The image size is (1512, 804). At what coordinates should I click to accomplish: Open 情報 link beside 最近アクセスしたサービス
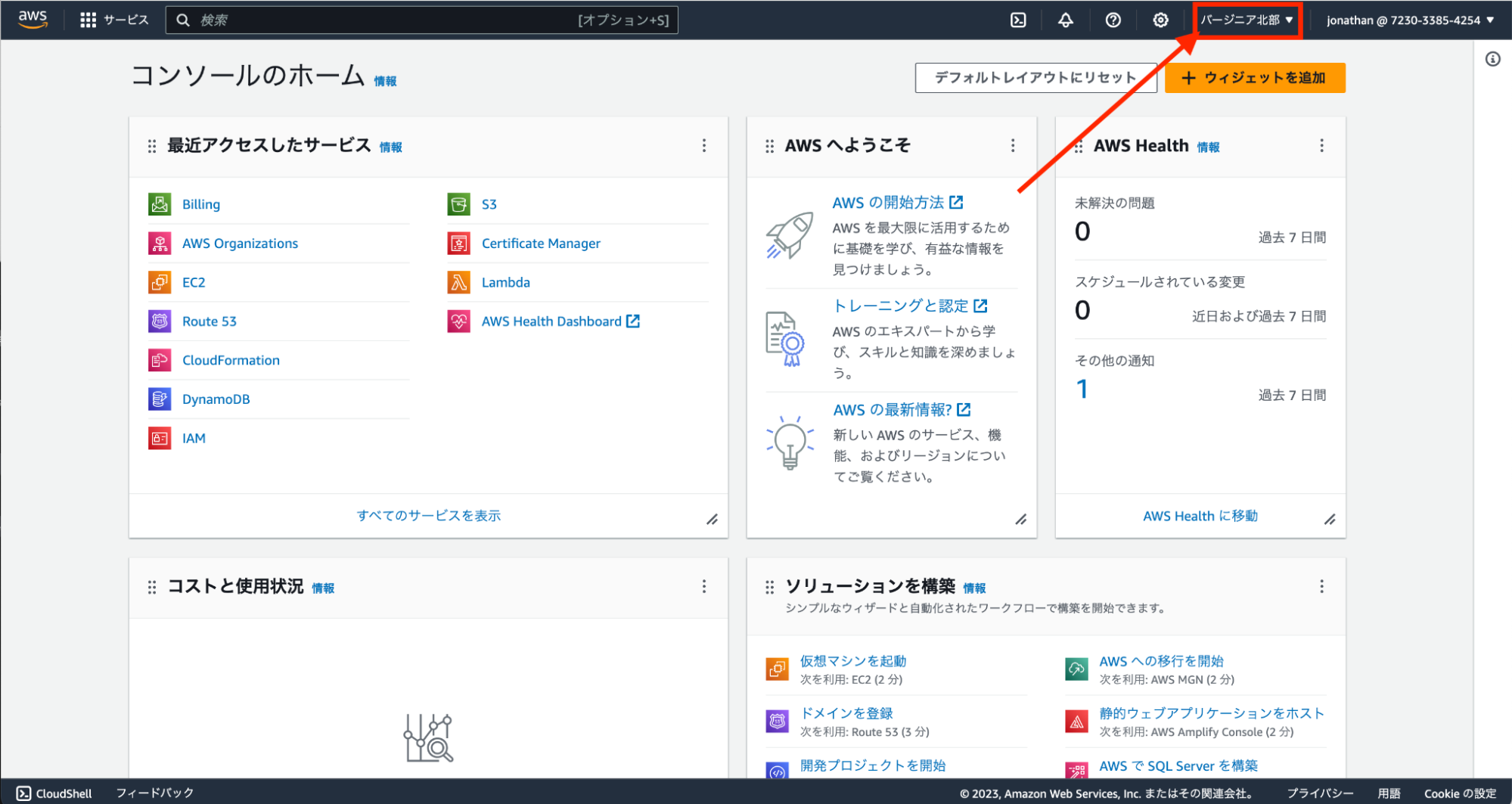[390, 147]
